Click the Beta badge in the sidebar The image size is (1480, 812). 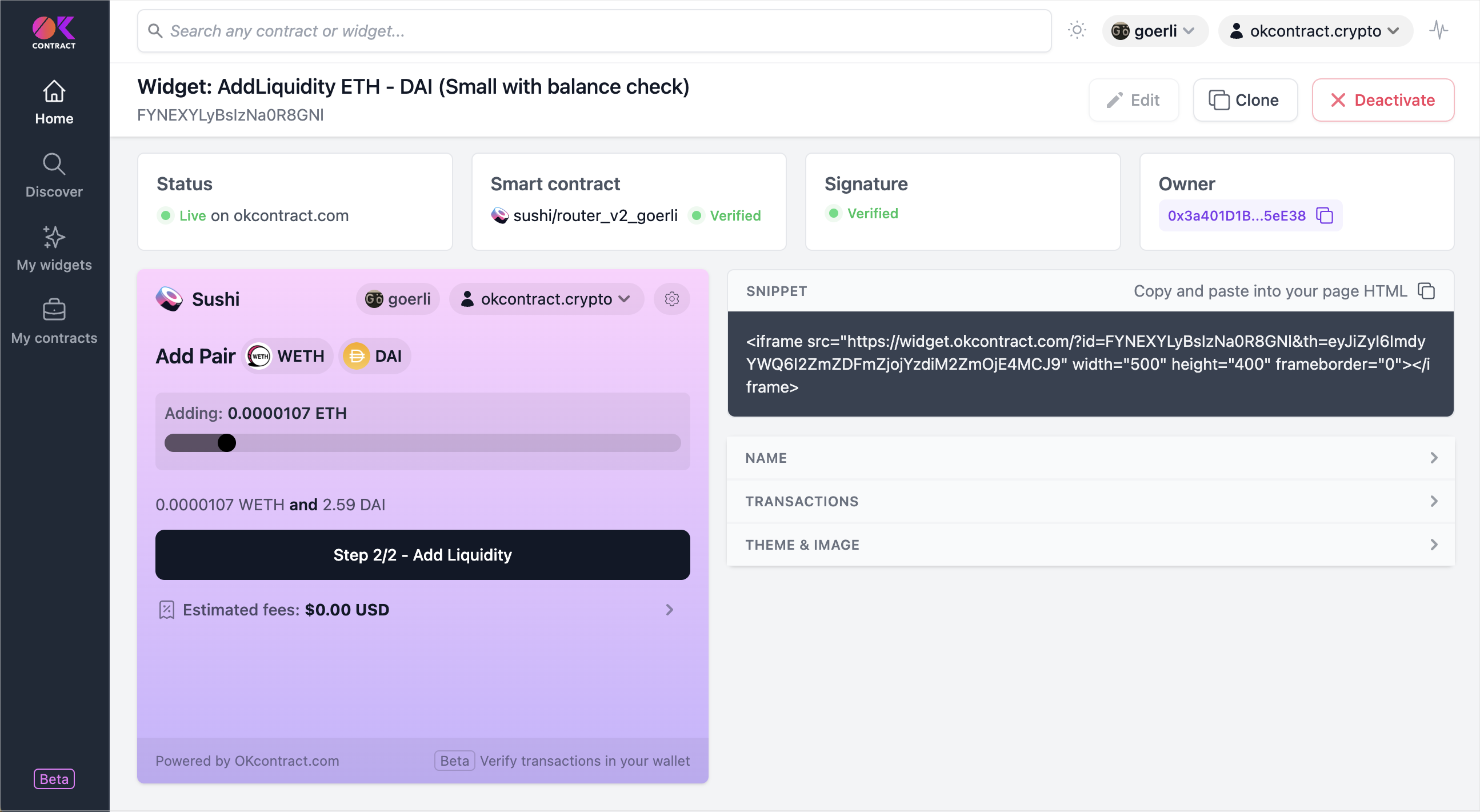coord(54,779)
